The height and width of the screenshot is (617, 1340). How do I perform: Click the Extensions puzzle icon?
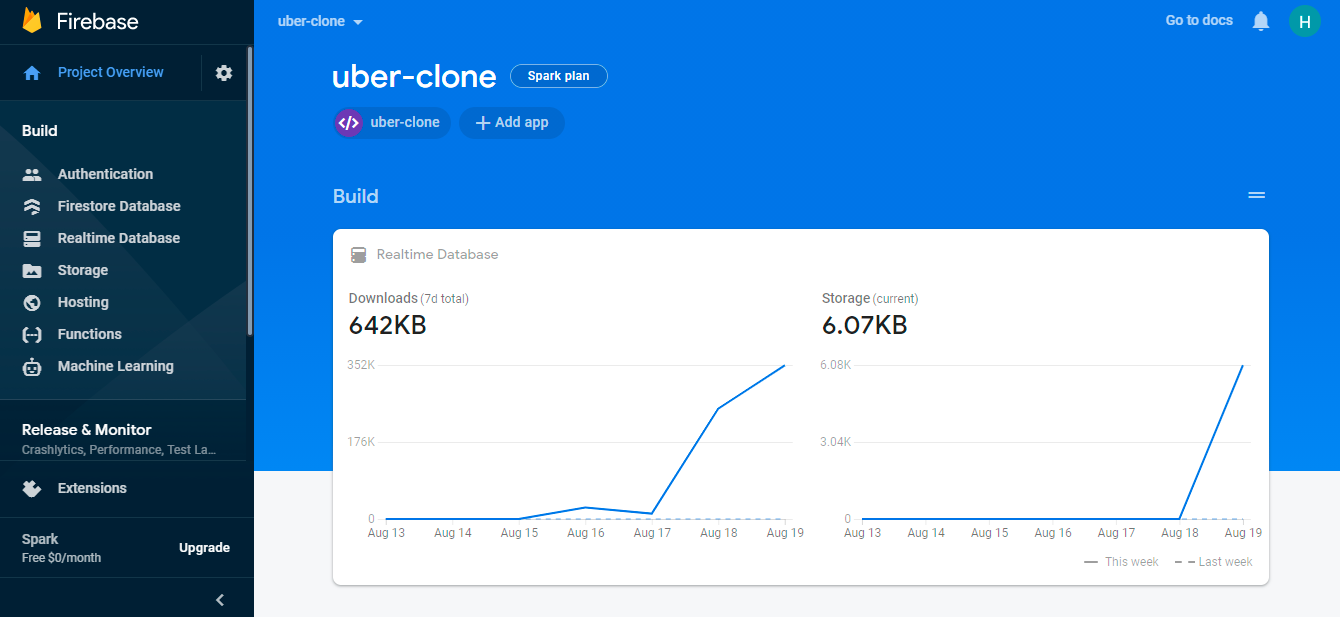tap(32, 488)
